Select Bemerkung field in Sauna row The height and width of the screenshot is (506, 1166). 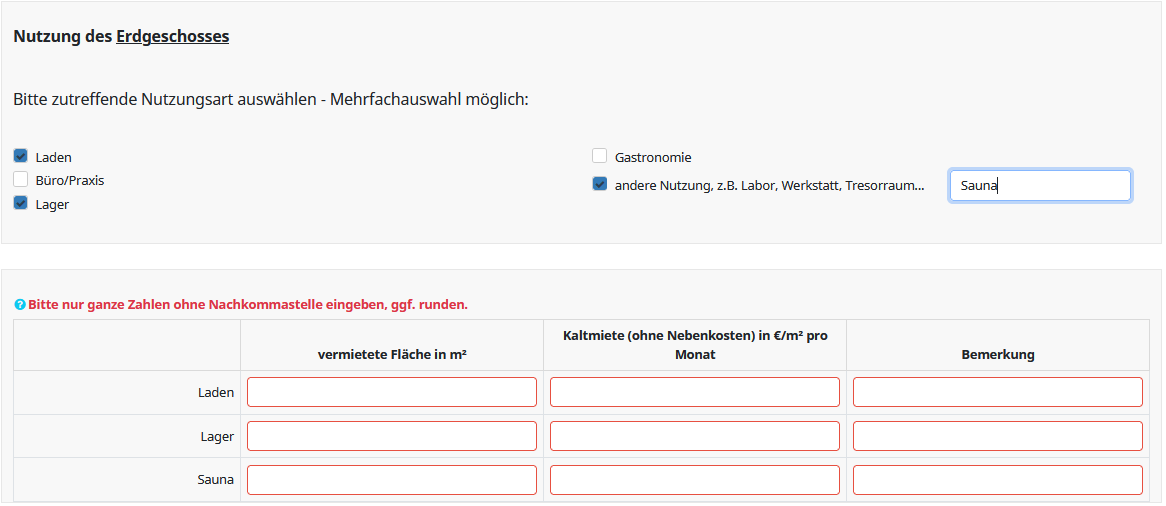point(998,480)
